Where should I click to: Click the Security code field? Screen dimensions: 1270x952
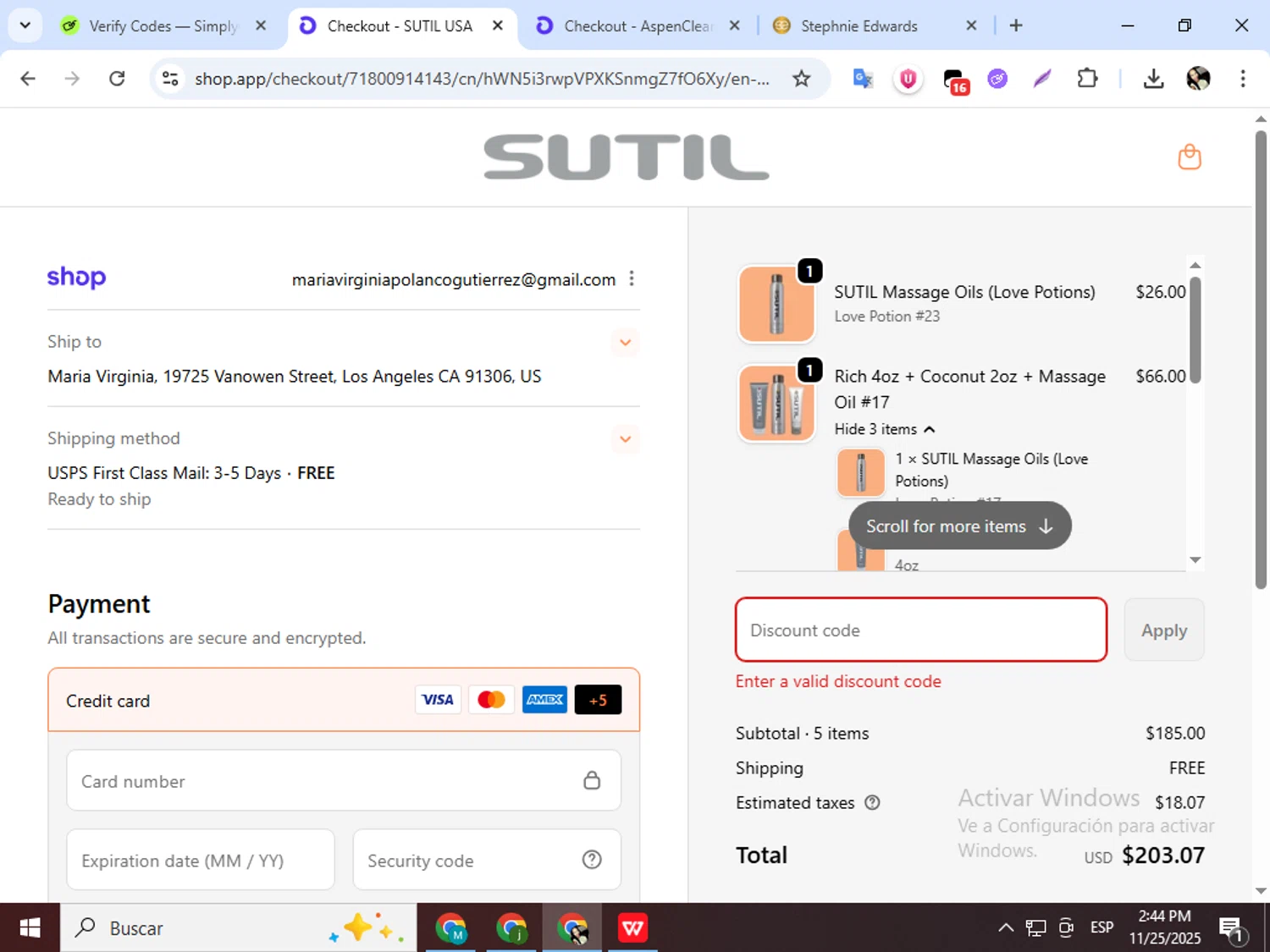(487, 860)
